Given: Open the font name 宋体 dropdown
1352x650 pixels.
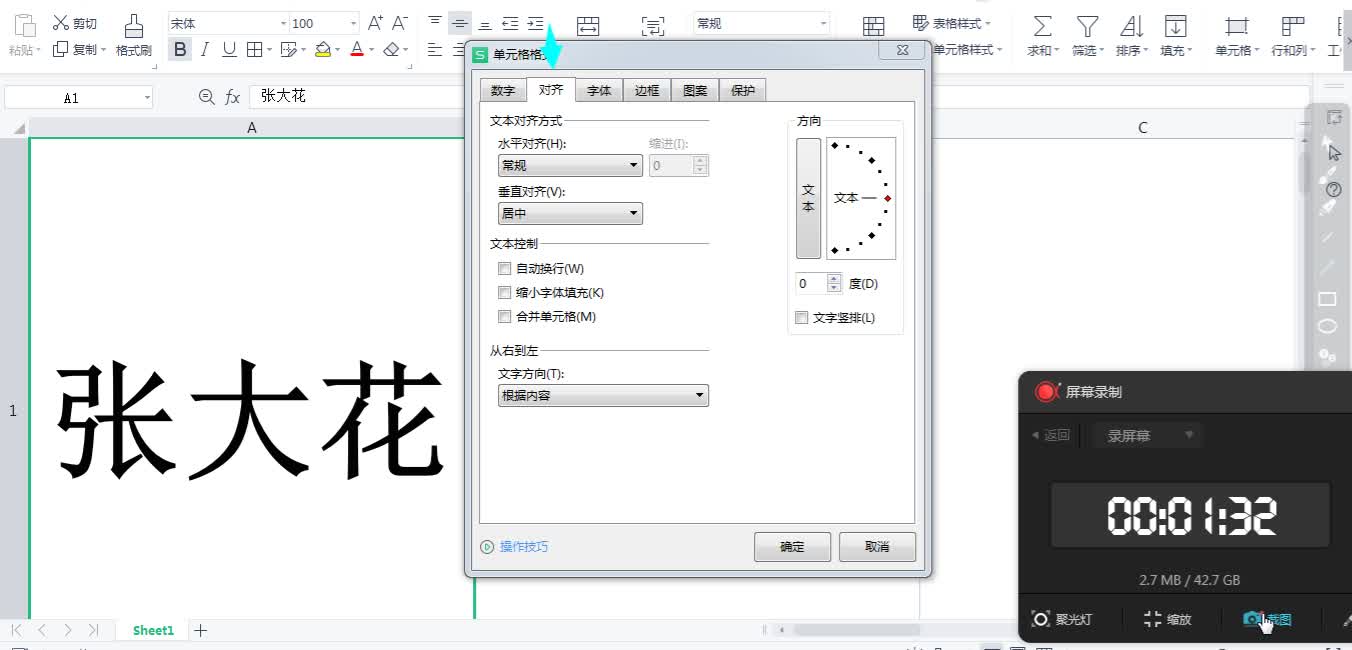Looking at the screenshot, I should pos(283,23).
